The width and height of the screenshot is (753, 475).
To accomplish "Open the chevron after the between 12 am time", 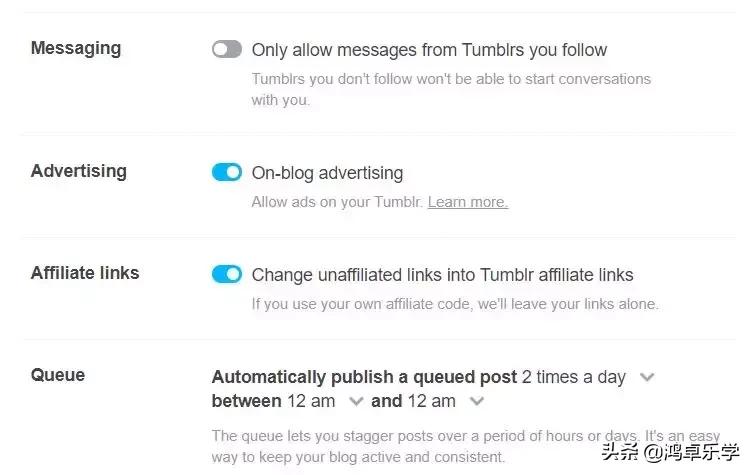I will [x=355, y=401].
